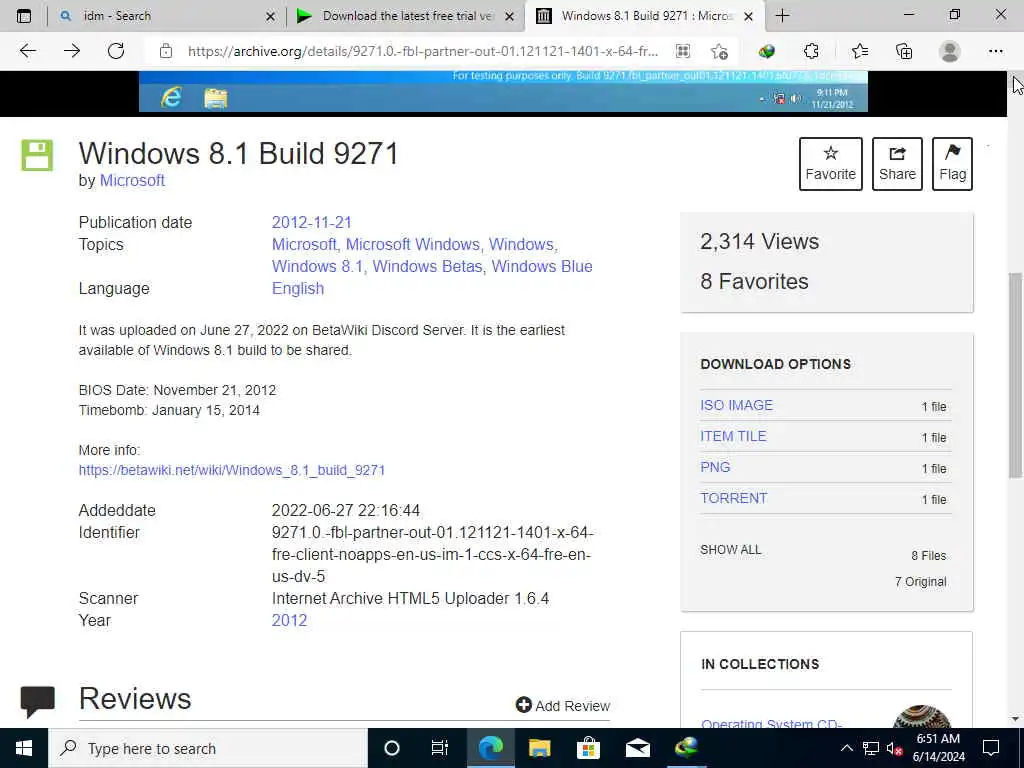Image resolution: width=1024 pixels, height=768 pixels.
Task: Open the Favorites list icon
Action: tap(859, 51)
